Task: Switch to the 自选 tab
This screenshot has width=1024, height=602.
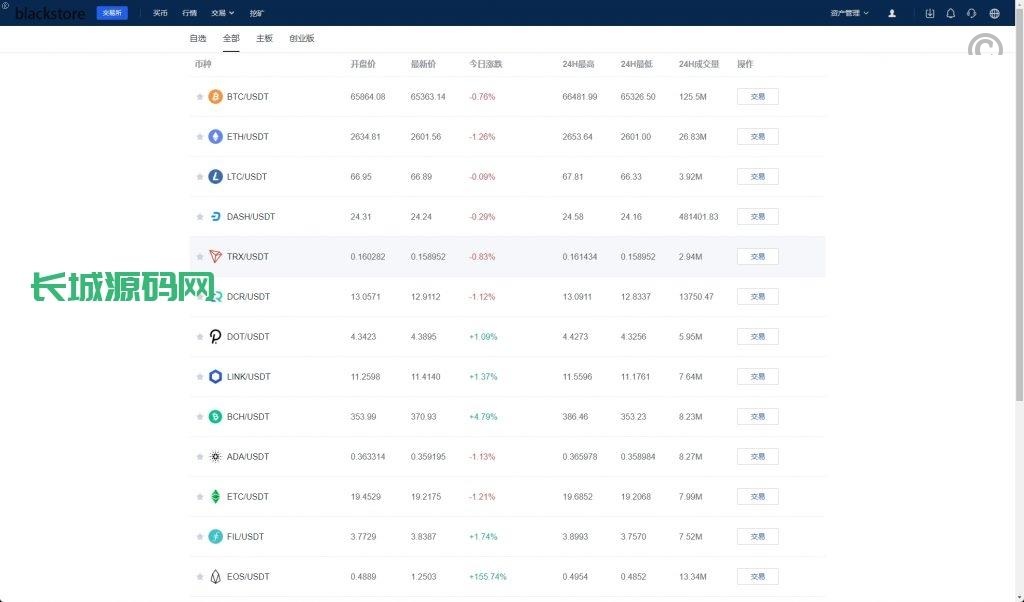Action: click(198, 38)
